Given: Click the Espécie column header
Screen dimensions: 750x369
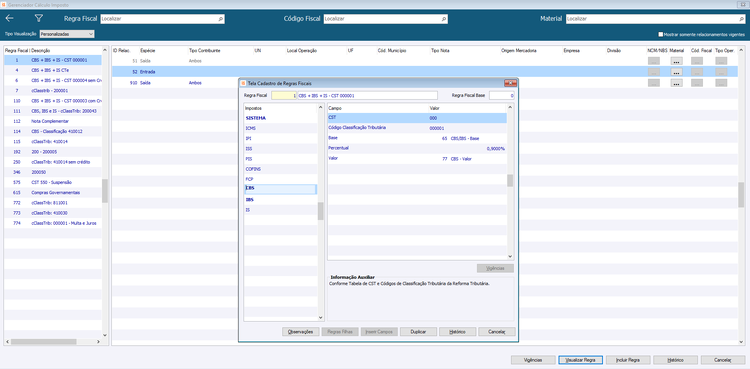Looking at the screenshot, I should [148, 50].
